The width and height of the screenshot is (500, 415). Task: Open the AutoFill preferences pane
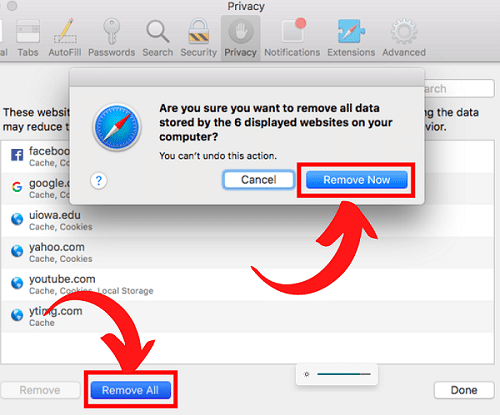tap(65, 38)
